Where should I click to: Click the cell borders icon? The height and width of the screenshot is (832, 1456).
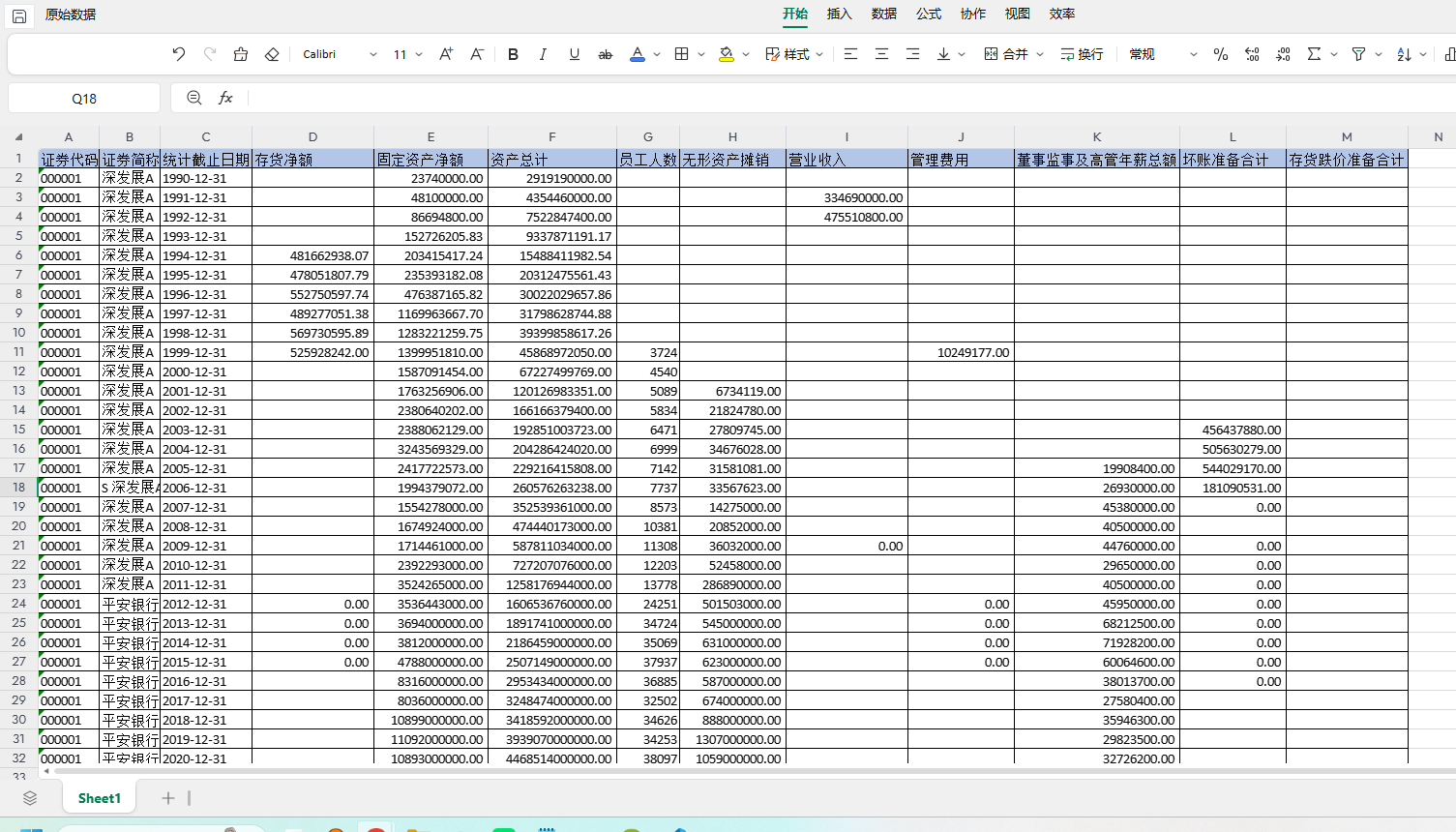[x=682, y=54]
